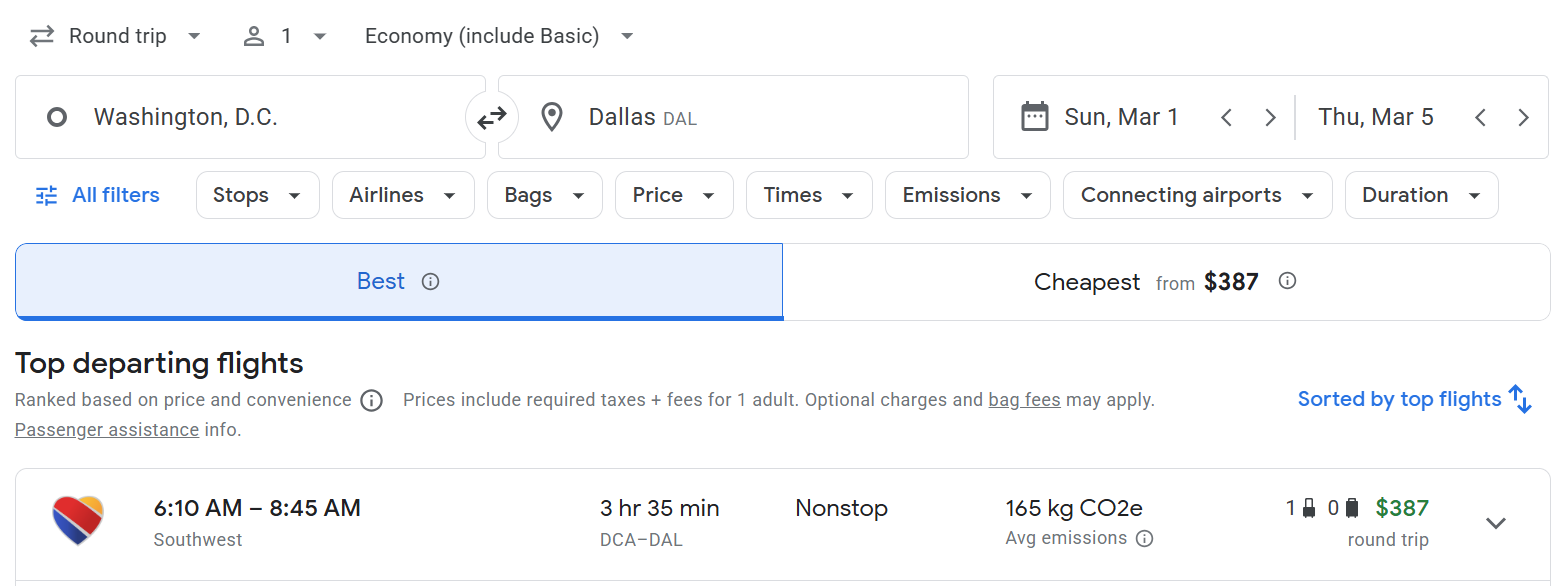Click Avg emissions info icon
The image size is (1566, 586).
click(x=1145, y=539)
